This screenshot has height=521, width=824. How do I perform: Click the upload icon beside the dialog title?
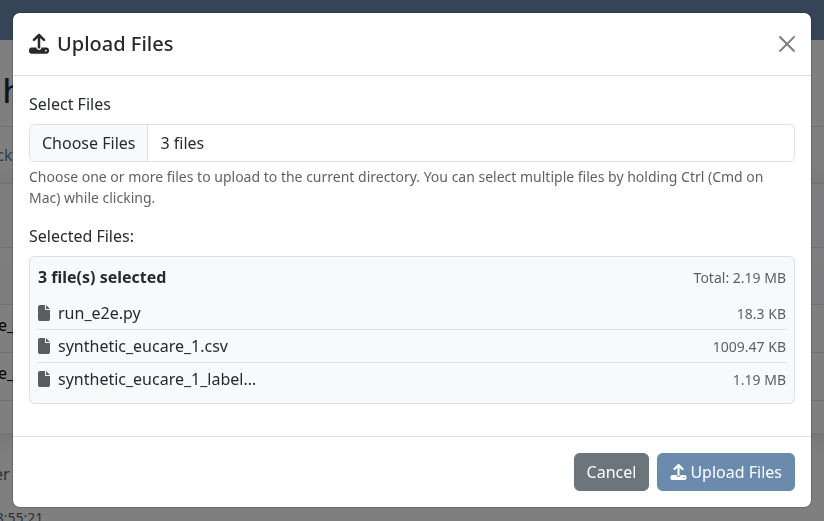39,44
